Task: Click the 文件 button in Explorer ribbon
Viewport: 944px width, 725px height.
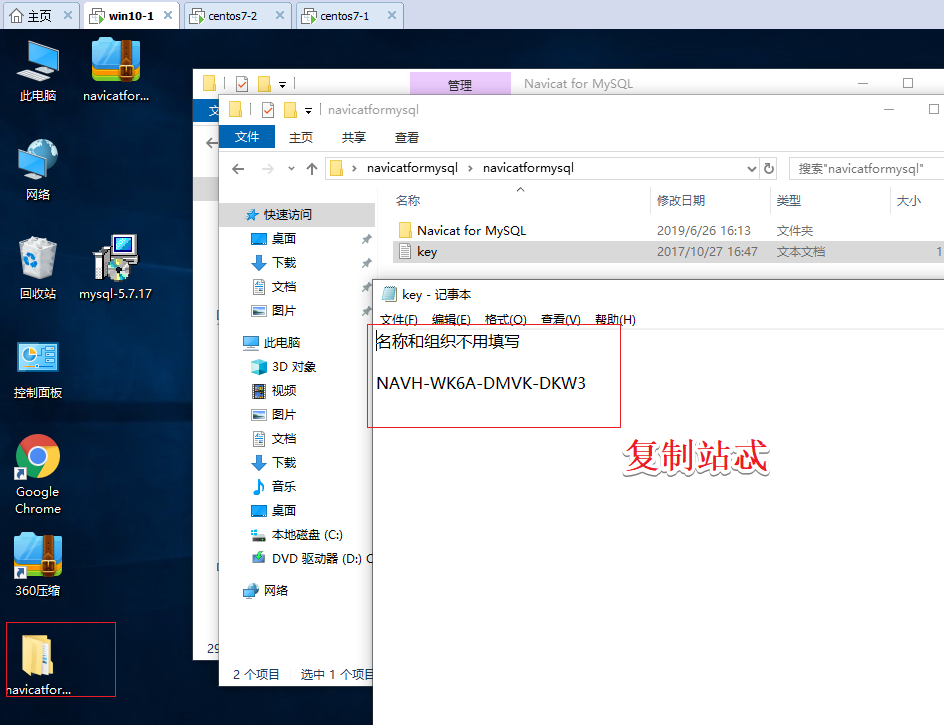Action: 247,137
